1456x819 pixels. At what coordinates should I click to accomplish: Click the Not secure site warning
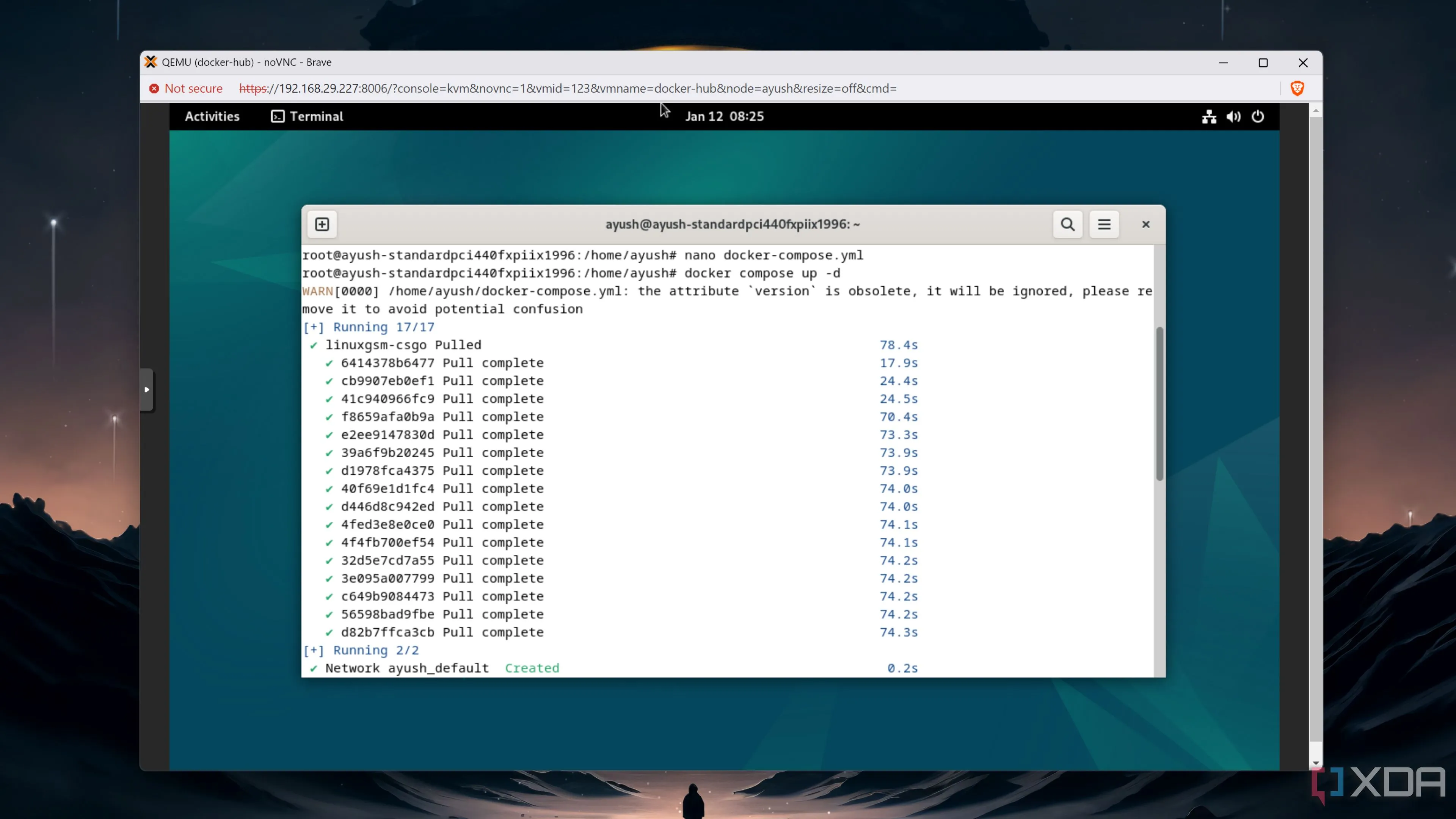pos(186,89)
